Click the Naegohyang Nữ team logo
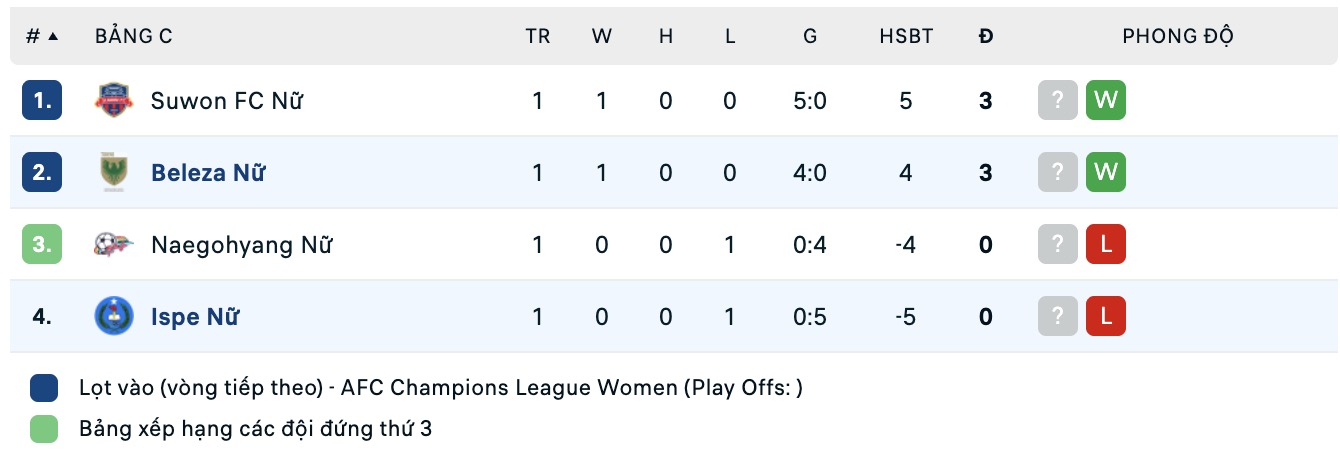 click(113, 245)
